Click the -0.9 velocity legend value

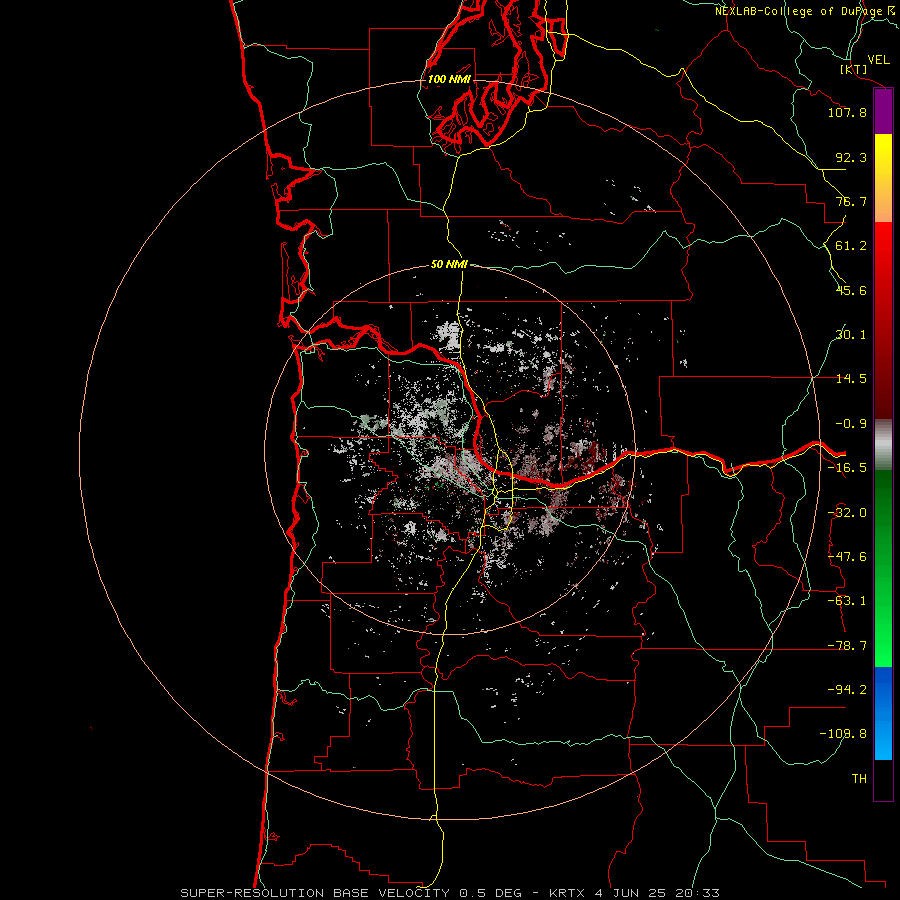[x=851, y=424]
